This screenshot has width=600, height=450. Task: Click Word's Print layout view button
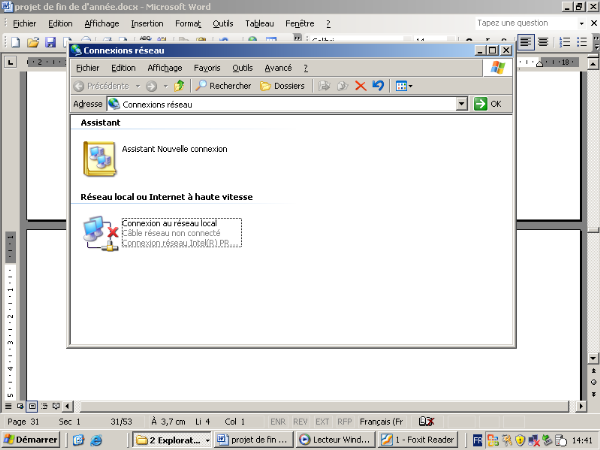coord(32,406)
